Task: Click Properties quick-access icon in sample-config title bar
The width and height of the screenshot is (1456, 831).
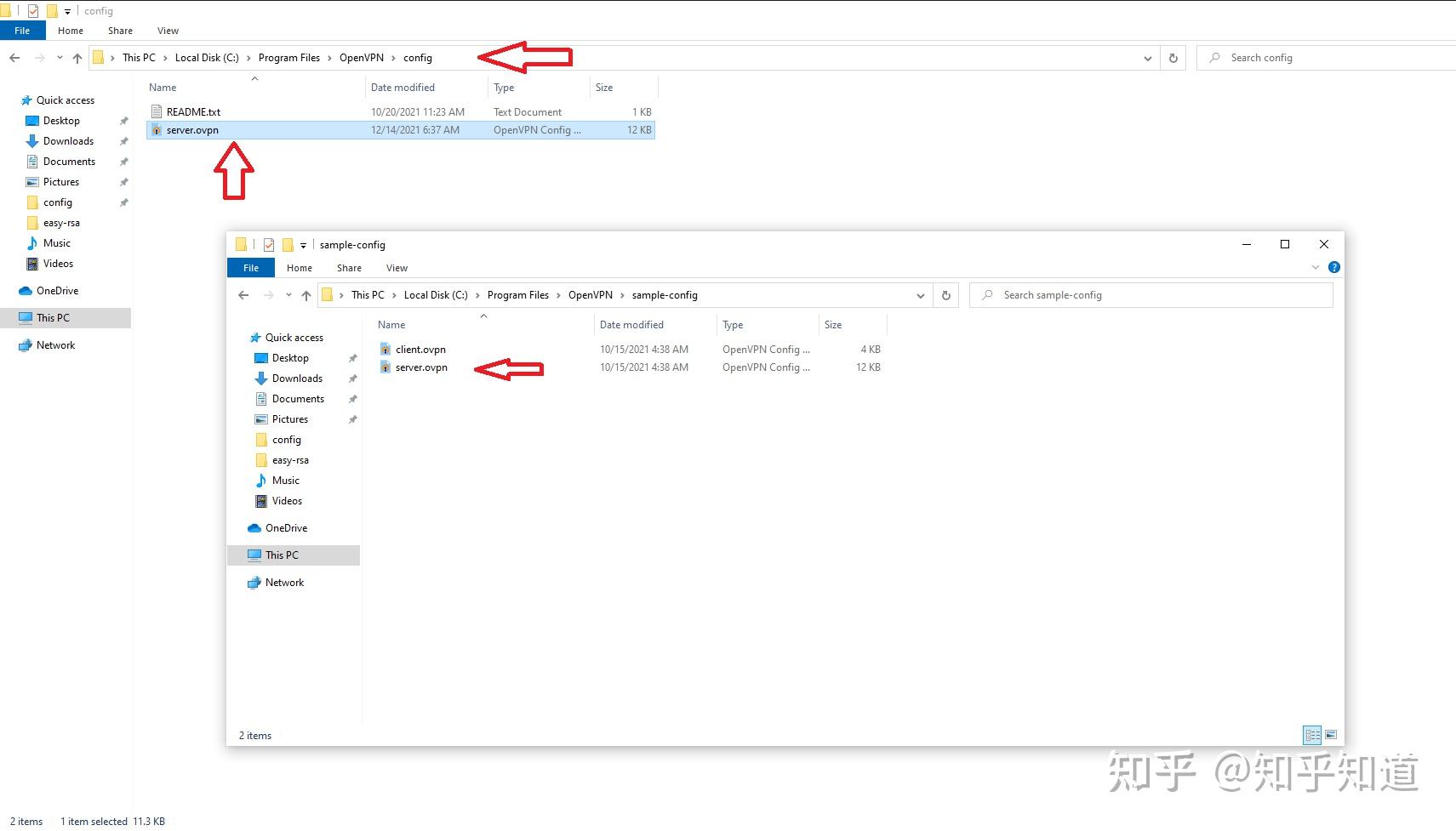Action: 269,245
